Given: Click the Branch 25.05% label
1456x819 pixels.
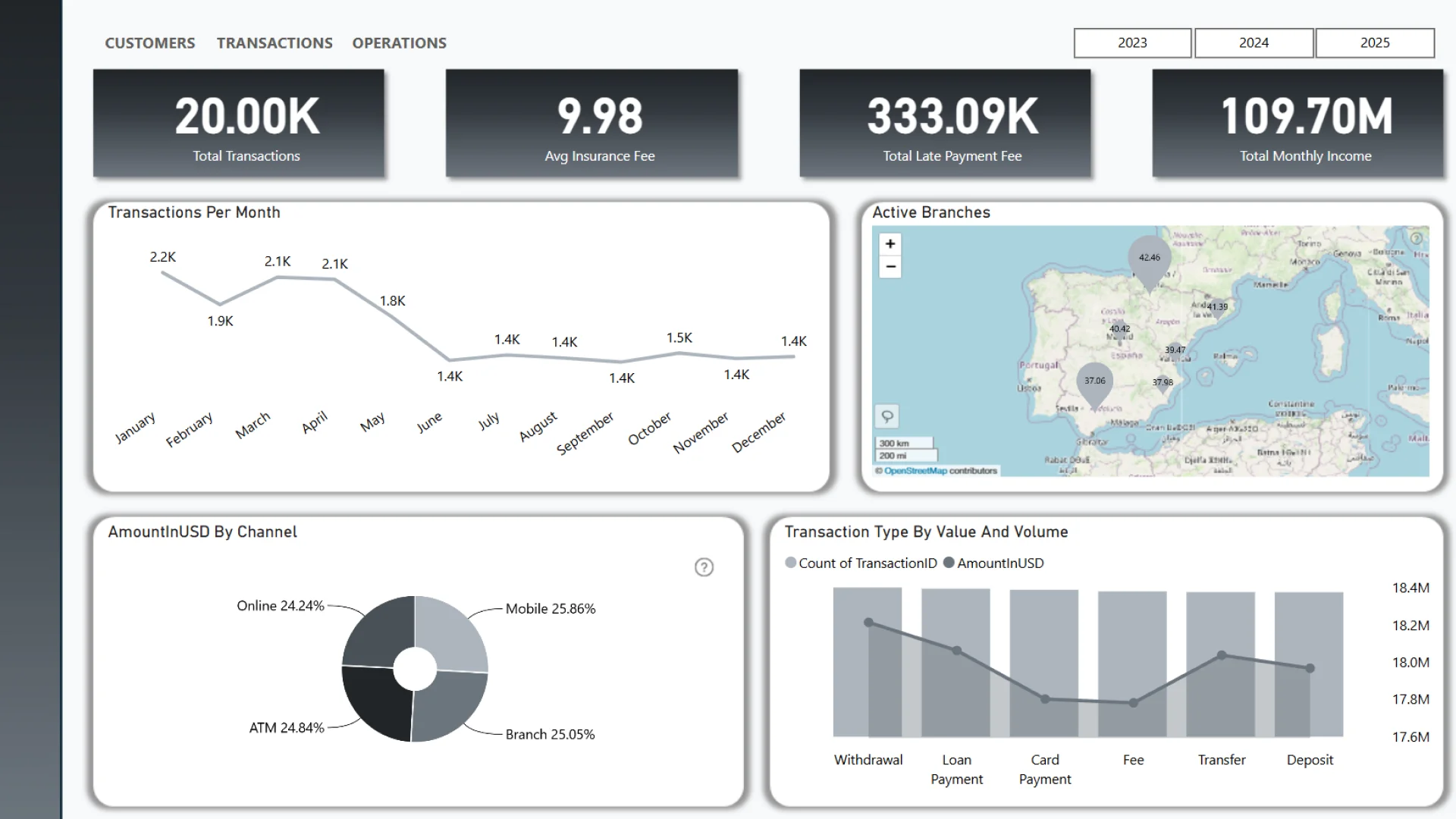Looking at the screenshot, I should pos(550,735).
